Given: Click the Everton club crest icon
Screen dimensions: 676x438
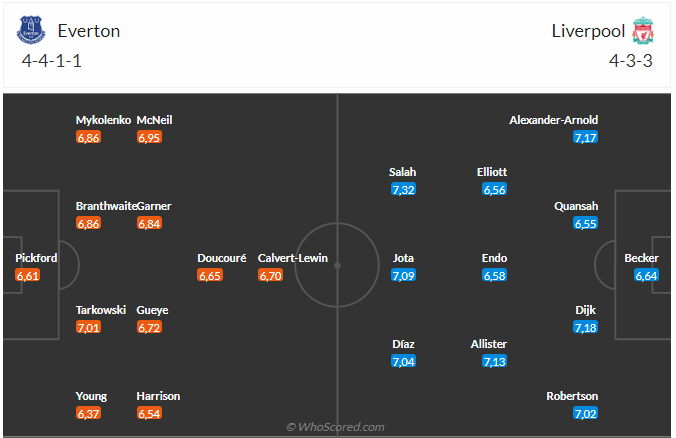Looking at the screenshot, I should [31, 31].
